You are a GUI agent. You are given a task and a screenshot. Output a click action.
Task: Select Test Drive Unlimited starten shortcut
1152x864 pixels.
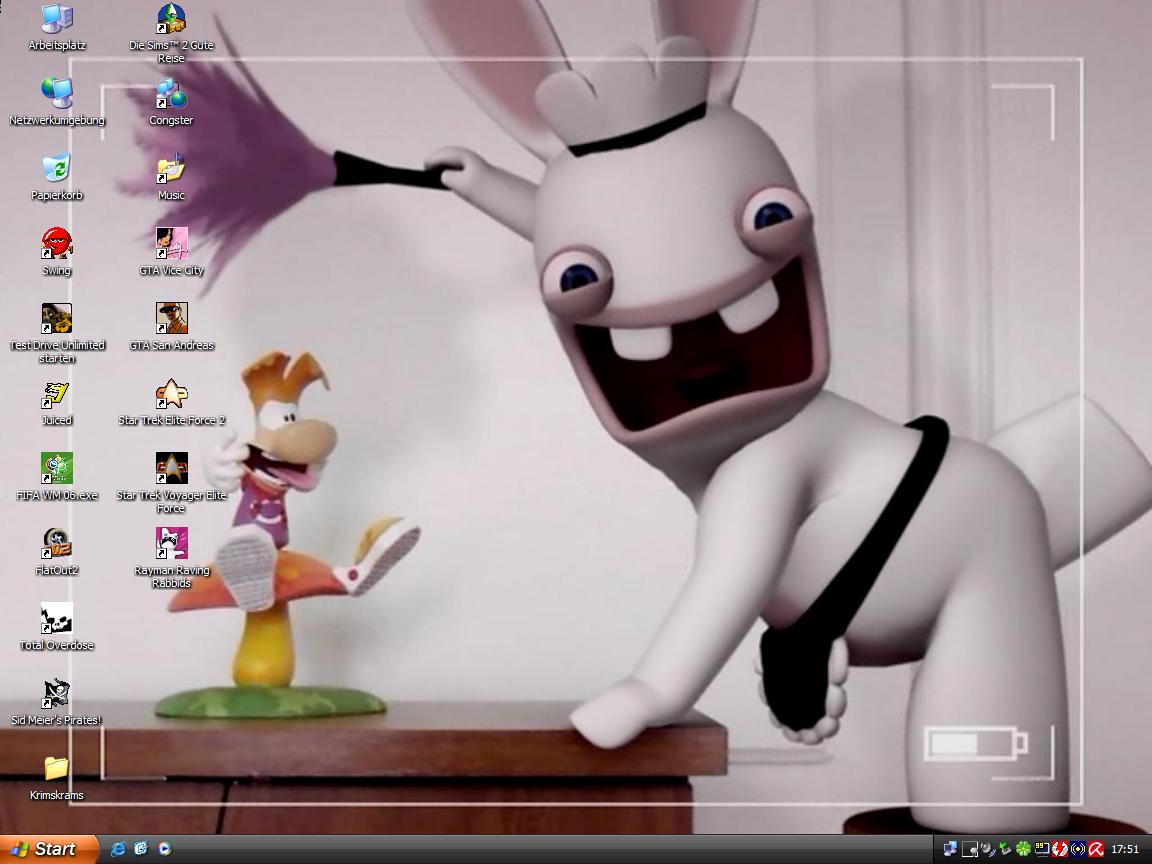(56, 319)
